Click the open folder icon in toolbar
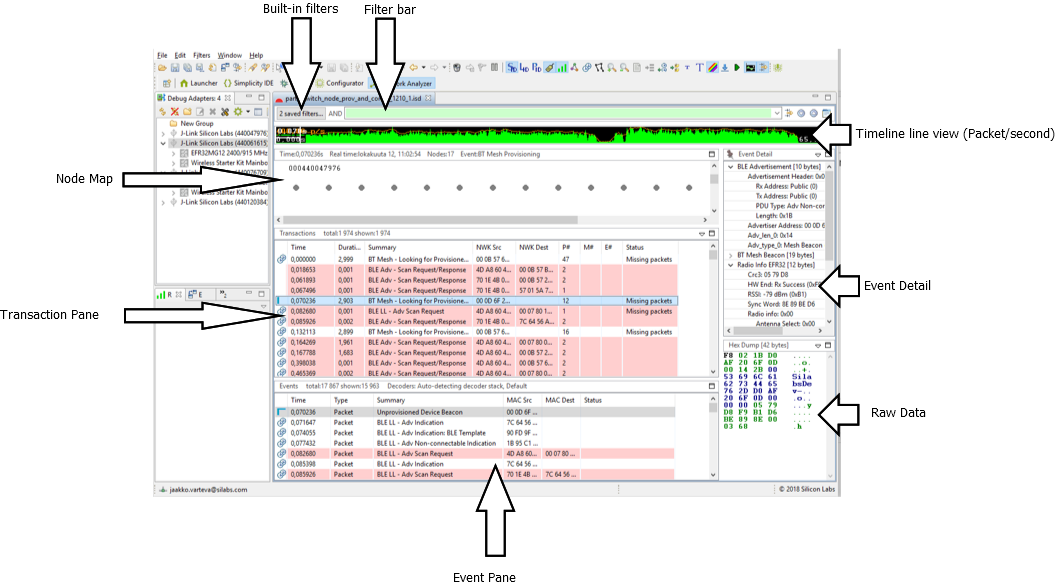 [162, 68]
